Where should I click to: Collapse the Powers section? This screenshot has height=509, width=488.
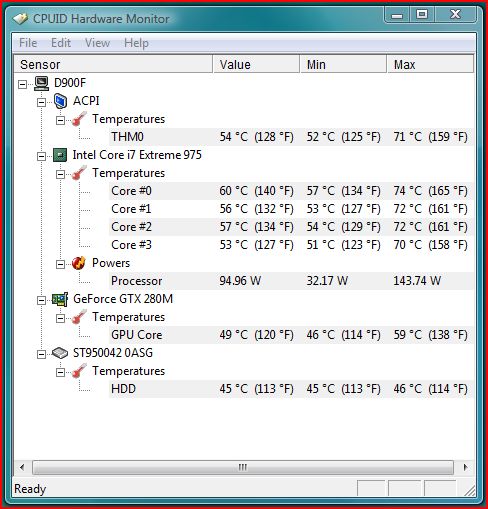coord(60,264)
